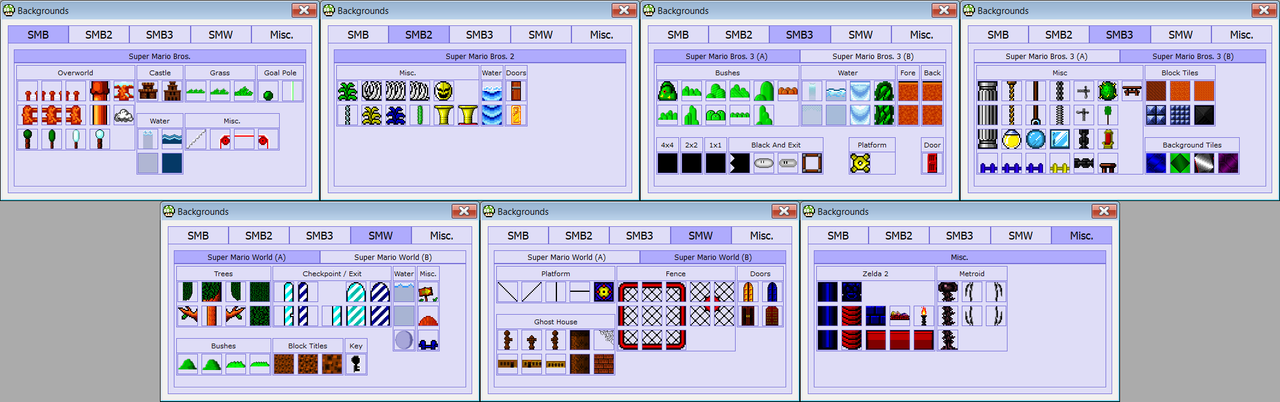1280x402 pixels.
Task: Pick the solid black tile under the 4x4 label
Action: click(668, 163)
